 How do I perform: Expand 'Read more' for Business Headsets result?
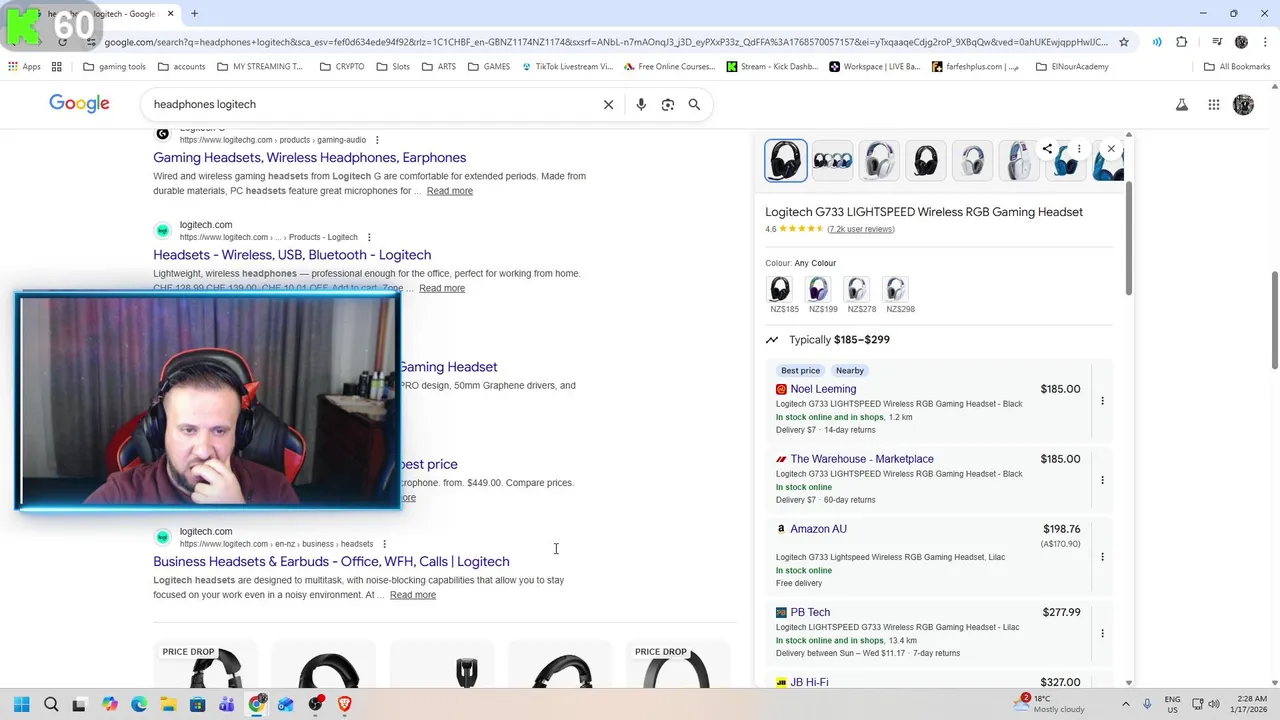point(413,595)
